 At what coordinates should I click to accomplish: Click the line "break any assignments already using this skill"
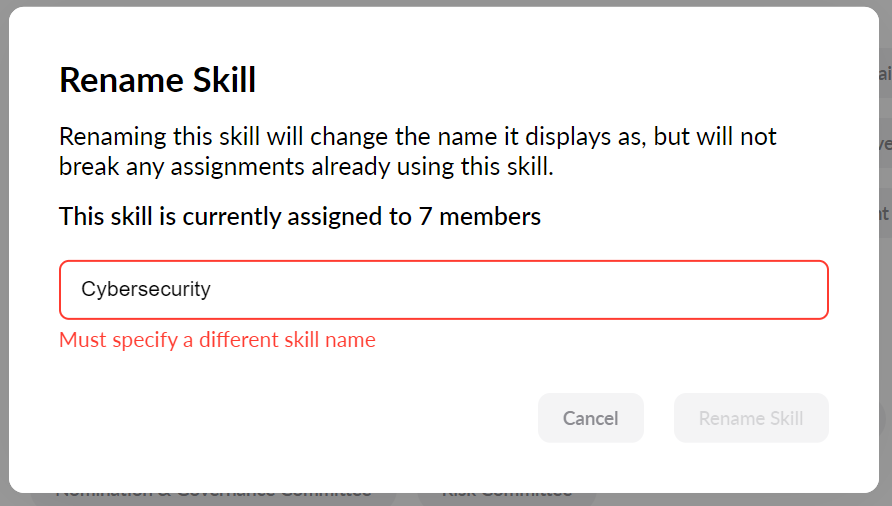(x=306, y=166)
